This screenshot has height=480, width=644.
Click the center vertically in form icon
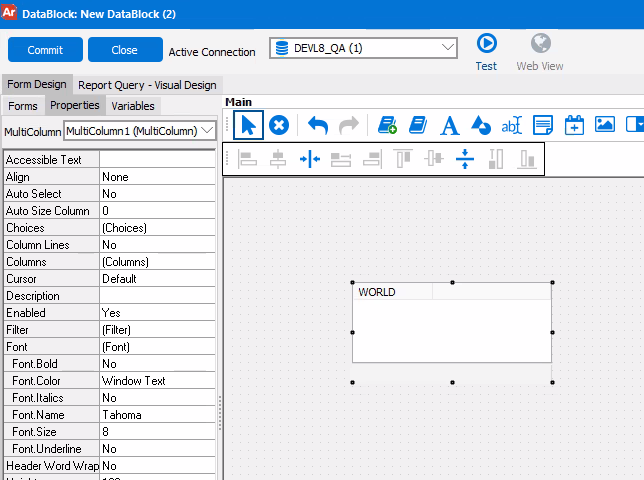(x=465, y=159)
